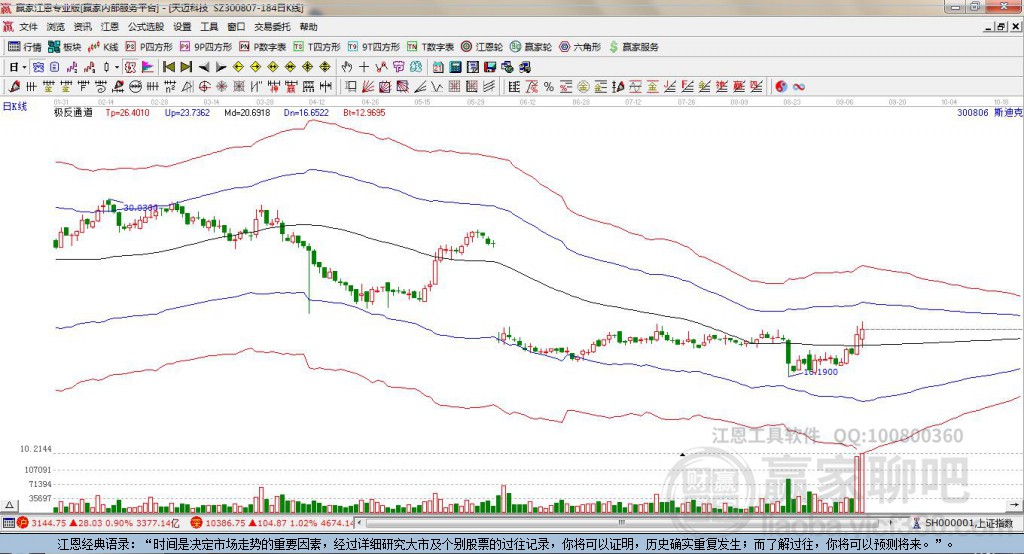This screenshot has height=554, width=1024.
Task: Click the Md=20.6918 value
Action: (247, 112)
